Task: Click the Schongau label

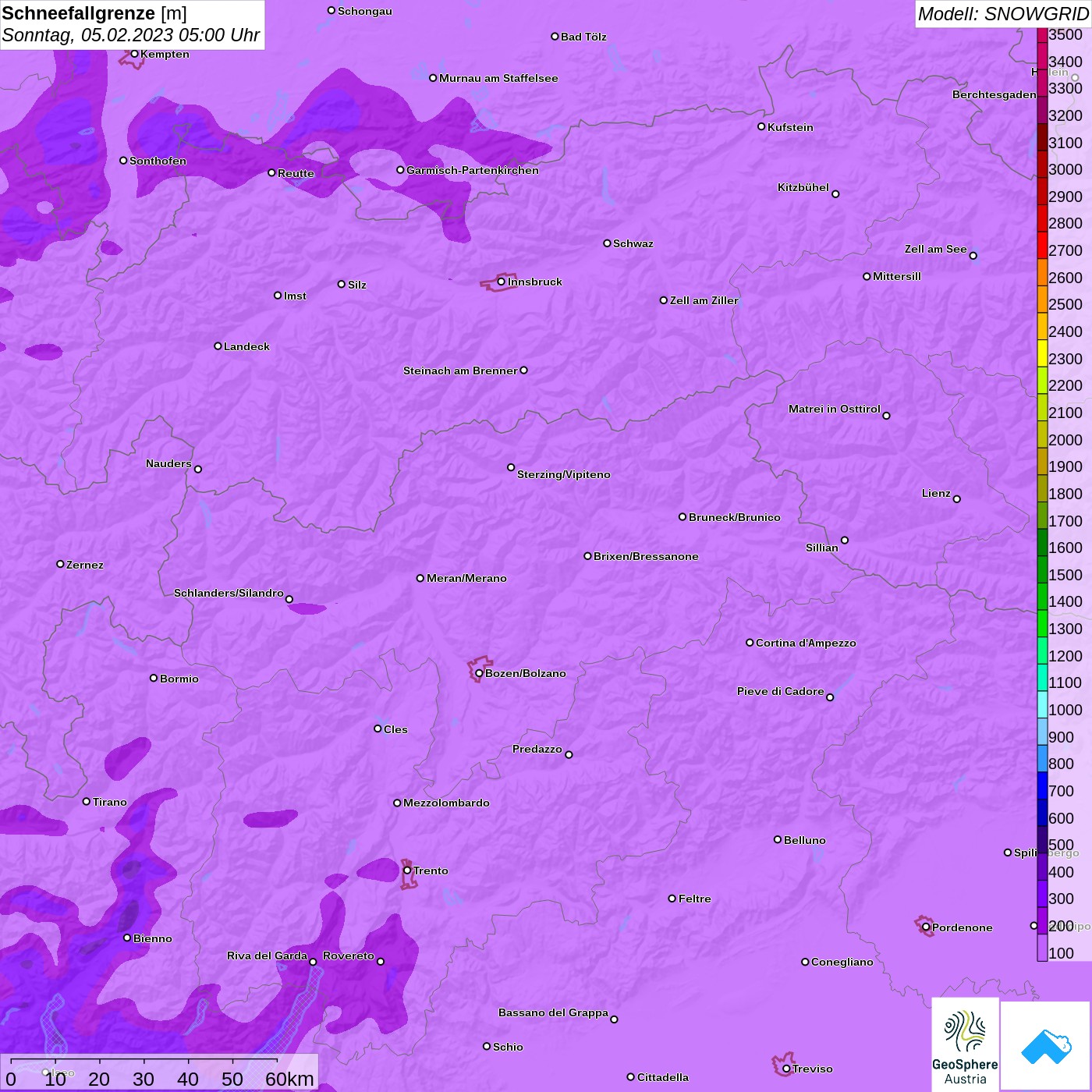Action: [x=365, y=11]
